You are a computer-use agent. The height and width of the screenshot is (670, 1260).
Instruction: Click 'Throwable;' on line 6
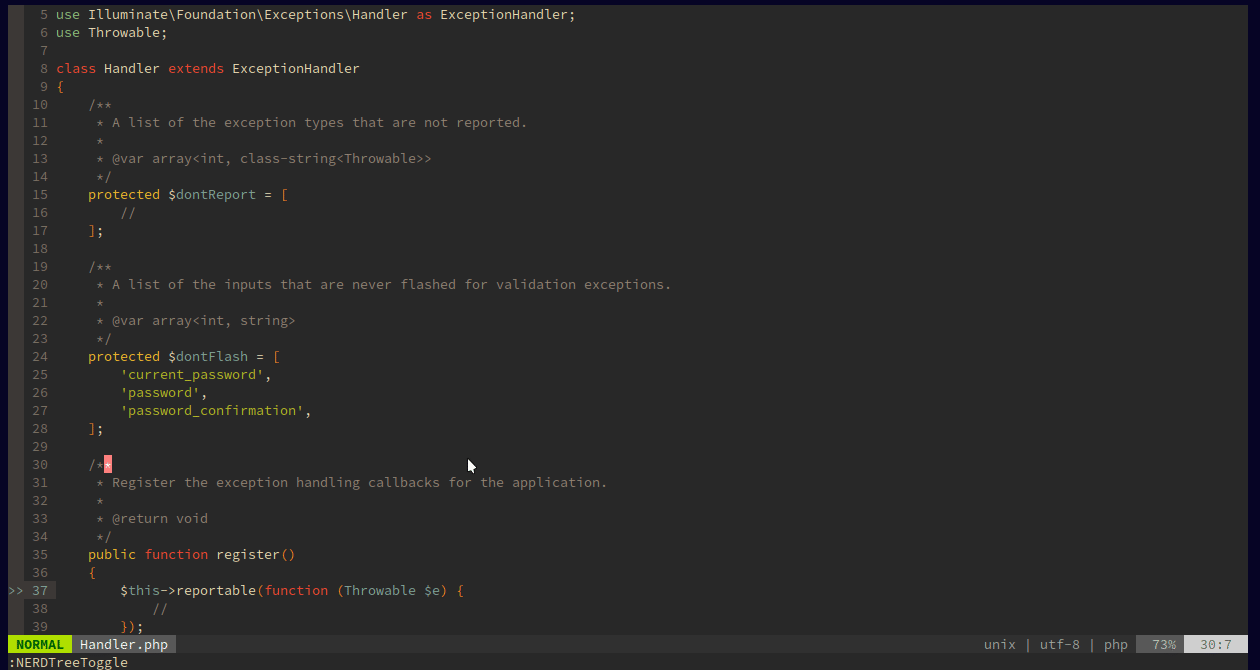tap(128, 33)
